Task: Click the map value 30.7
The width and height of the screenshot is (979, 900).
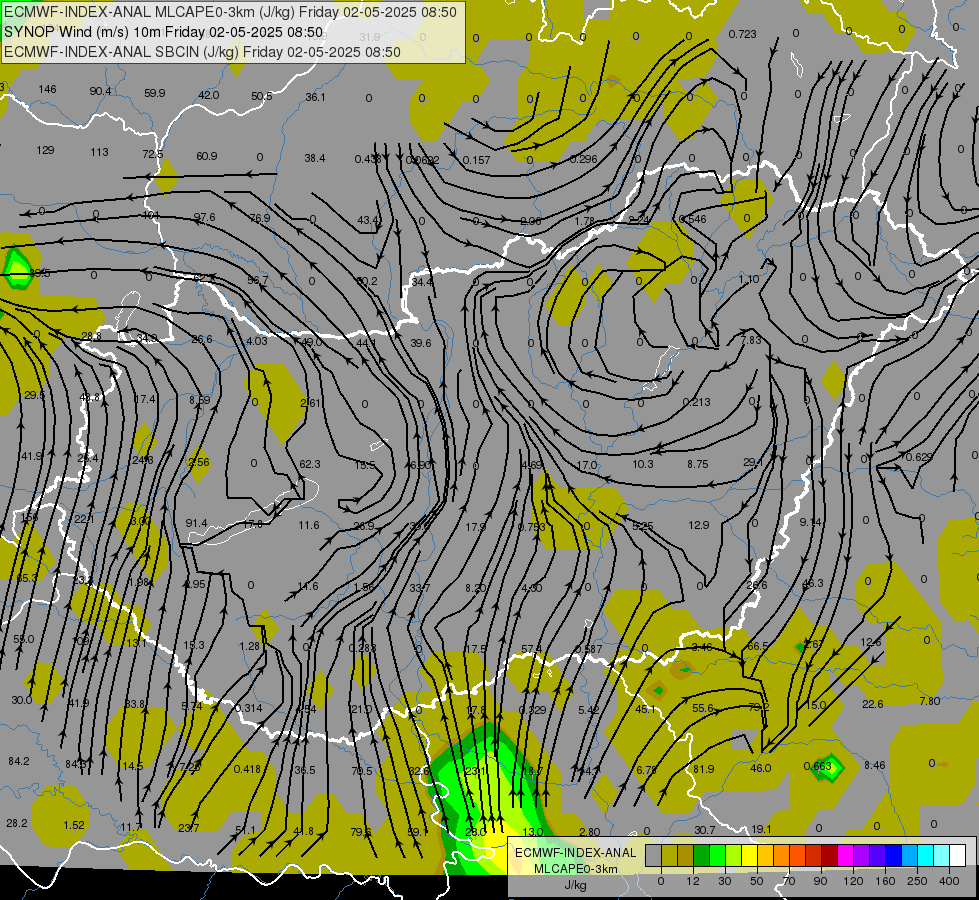Action: click(704, 830)
